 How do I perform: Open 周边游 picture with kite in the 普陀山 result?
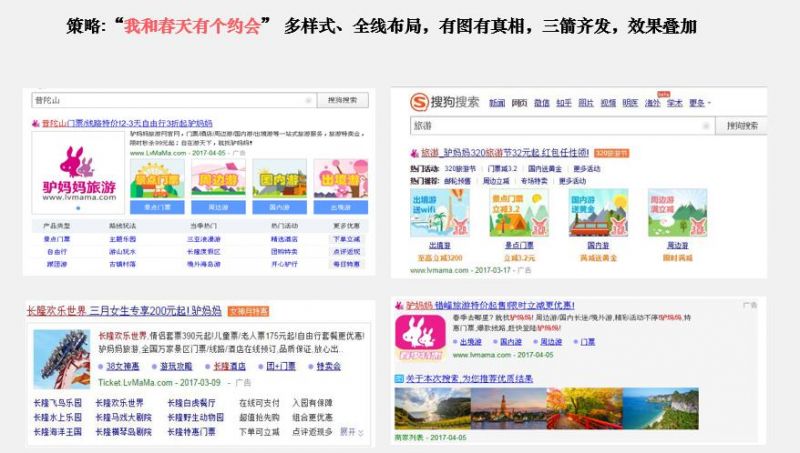point(218,179)
